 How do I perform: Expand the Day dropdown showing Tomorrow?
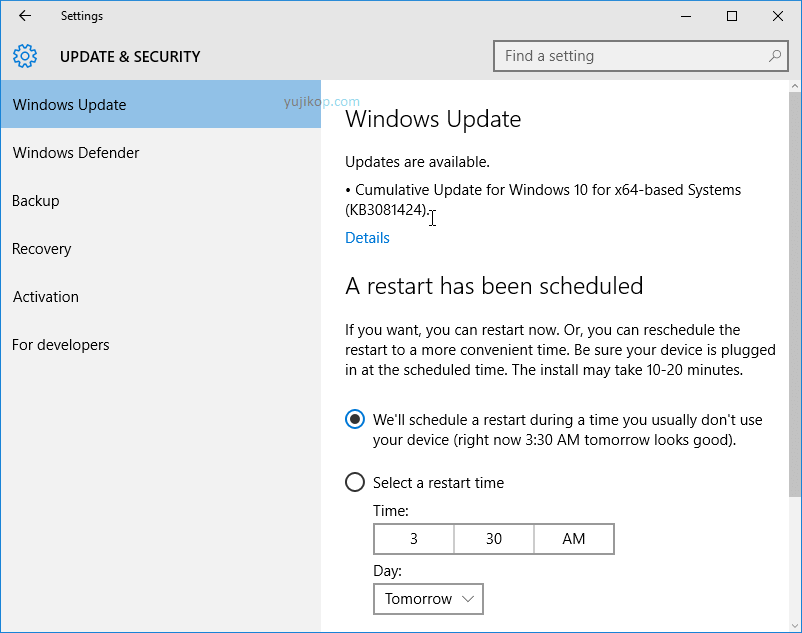429,599
